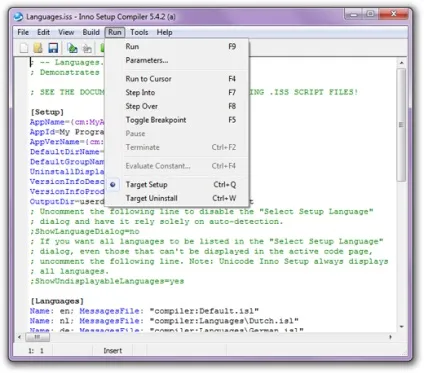Open the Help menu
Screen dimensions: 424x373
pos(164,32)
